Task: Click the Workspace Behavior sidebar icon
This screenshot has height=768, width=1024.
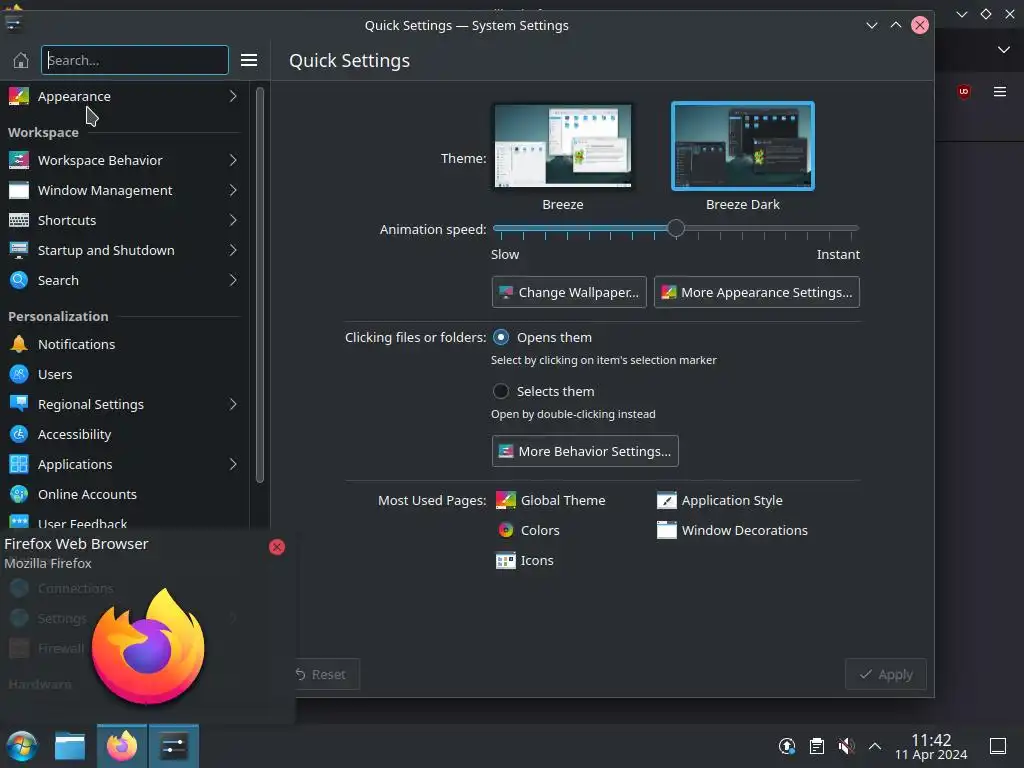Action: [x=18, y=160]
